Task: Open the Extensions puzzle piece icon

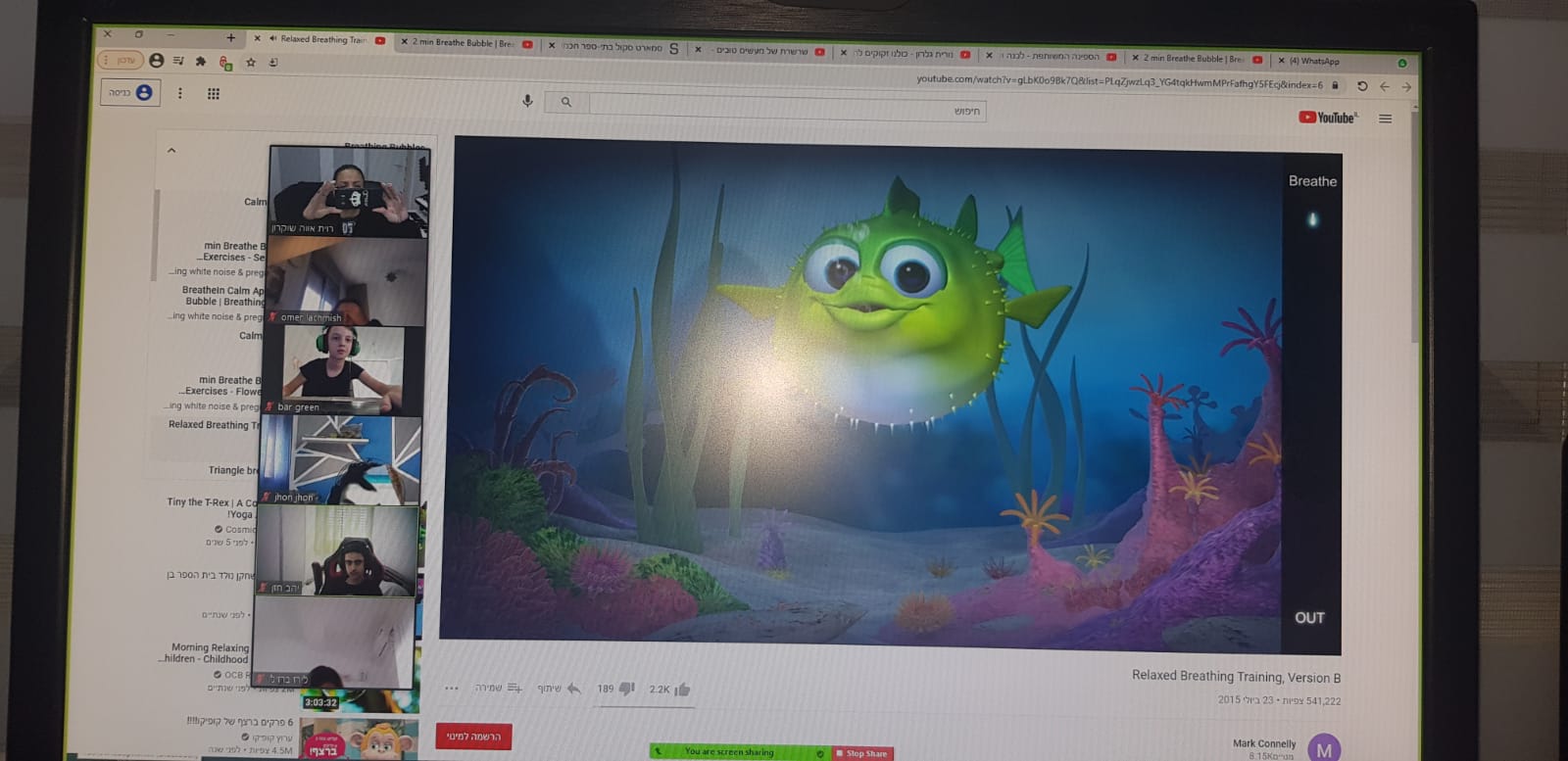Action: pyautogui.click(x=201, y=61)
